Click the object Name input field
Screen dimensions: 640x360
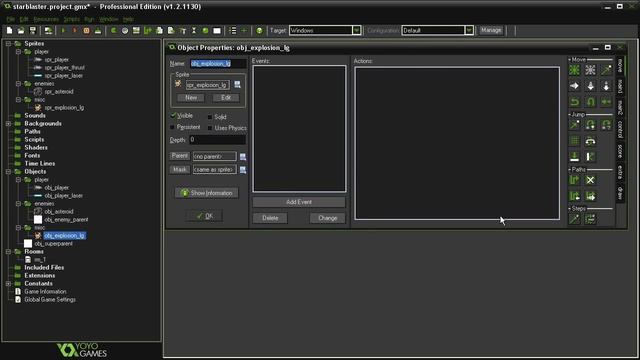point(218,64)
